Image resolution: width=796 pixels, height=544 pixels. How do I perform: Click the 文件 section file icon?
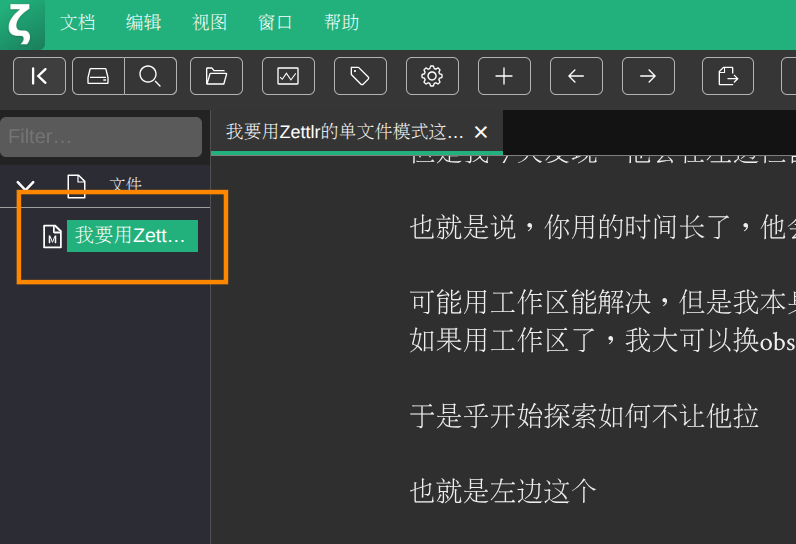point(76,186)
